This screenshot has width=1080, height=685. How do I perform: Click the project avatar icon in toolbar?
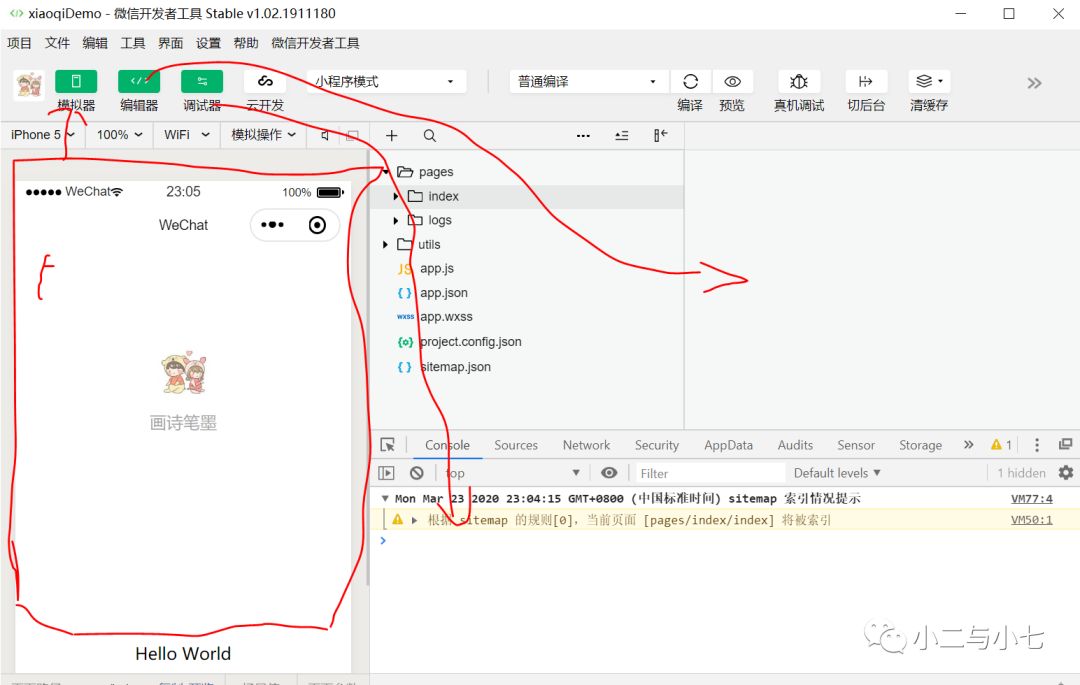[29, 85]
